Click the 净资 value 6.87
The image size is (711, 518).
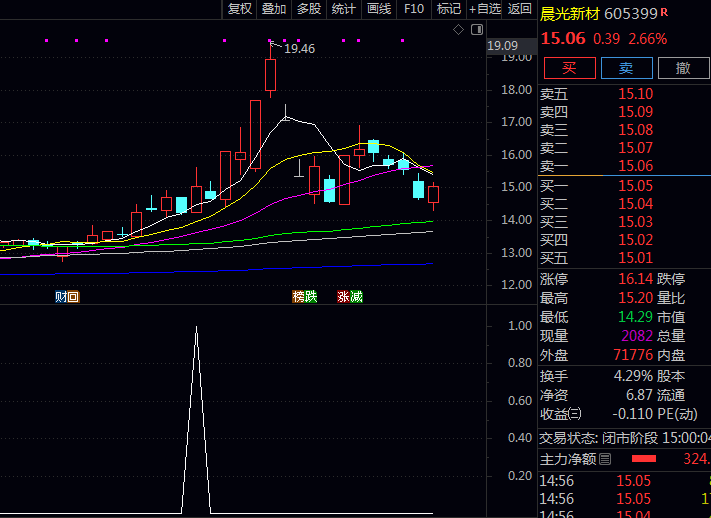click(x=639, y=395)
